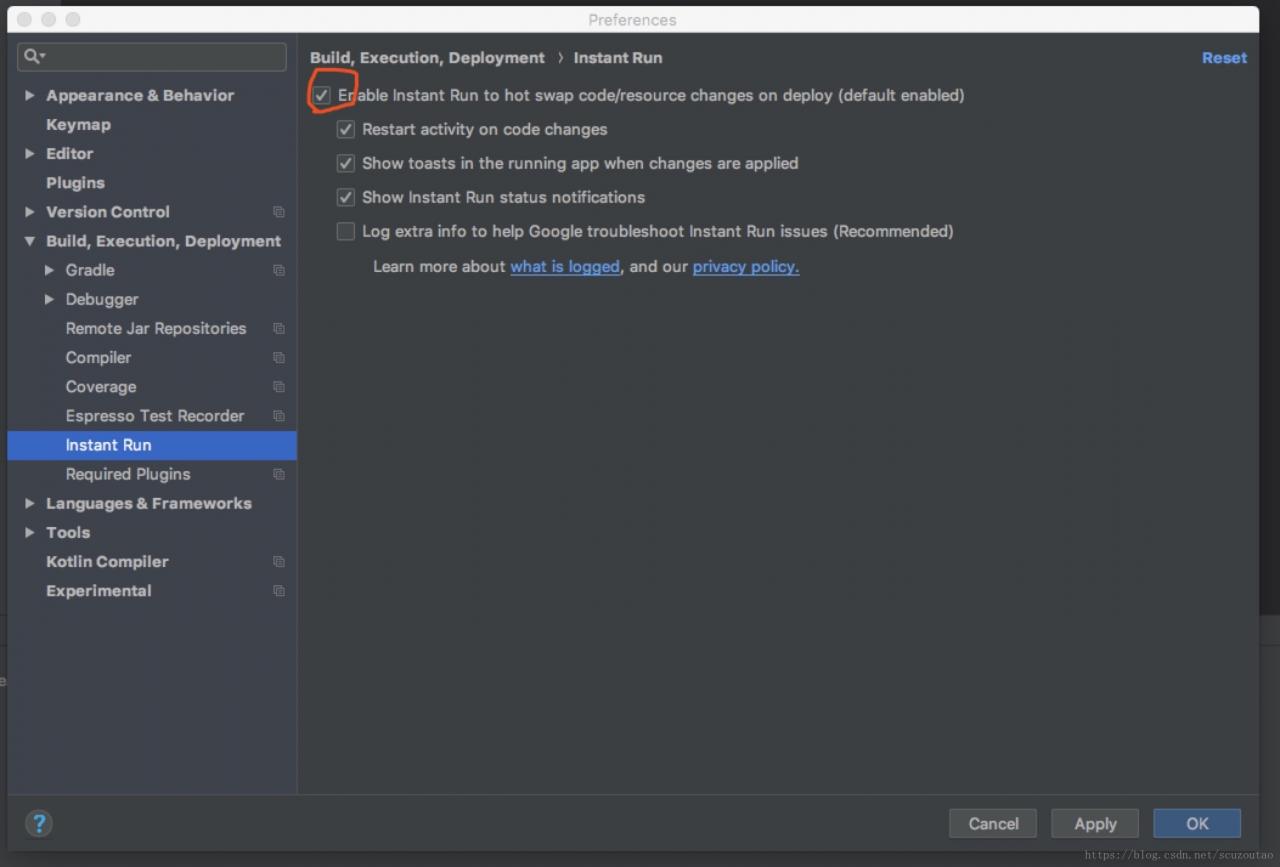Disable the Enable Instant Run checkbox
Image resolution: width=1280 pixels, height=867 pixels.
[322, 96]
